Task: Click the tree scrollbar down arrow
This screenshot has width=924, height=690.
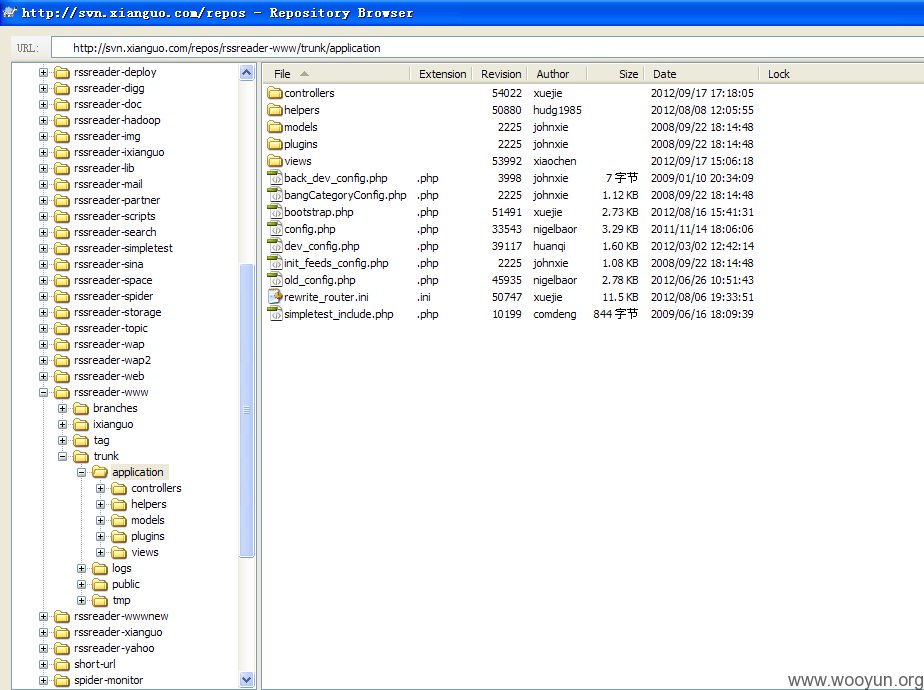Action: [x=247, y=679]
